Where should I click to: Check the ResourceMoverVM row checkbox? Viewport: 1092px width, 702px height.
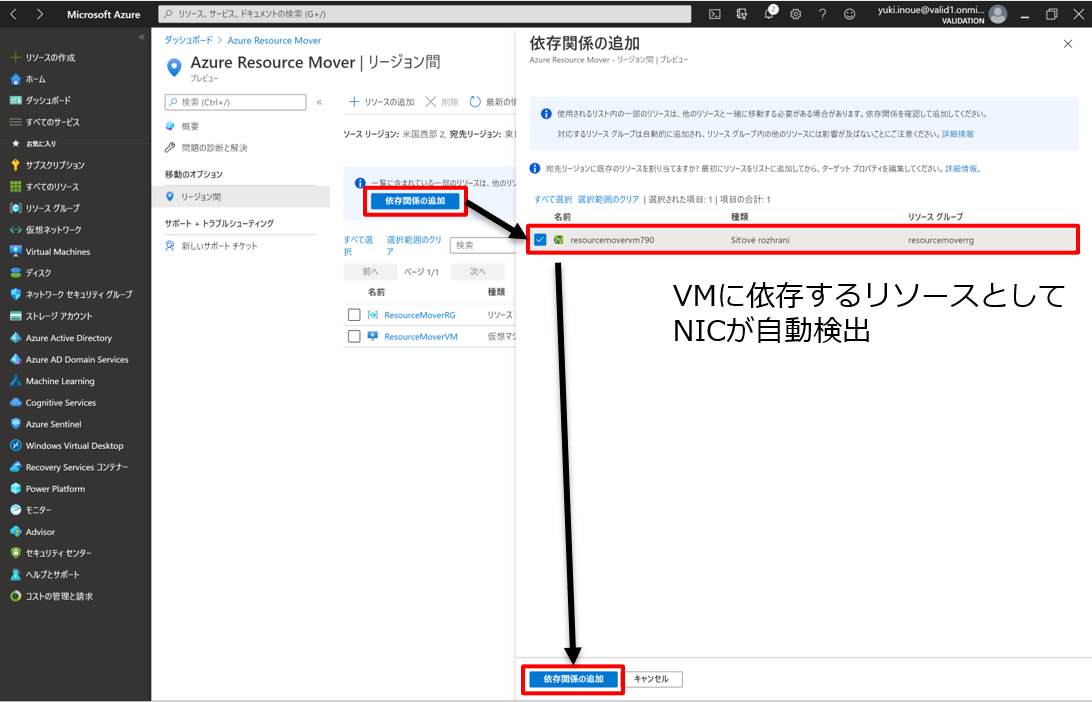pos(354,336)
